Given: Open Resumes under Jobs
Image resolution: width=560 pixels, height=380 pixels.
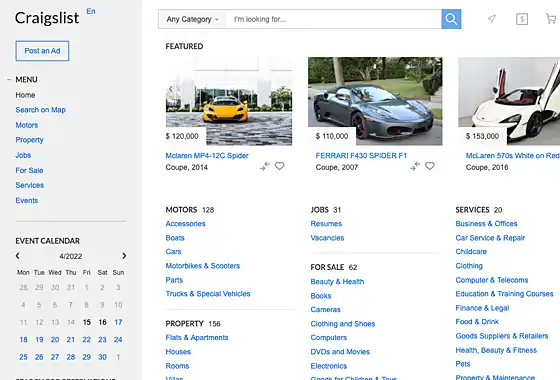Looking at the screenshot, I should tap(326, 224).
